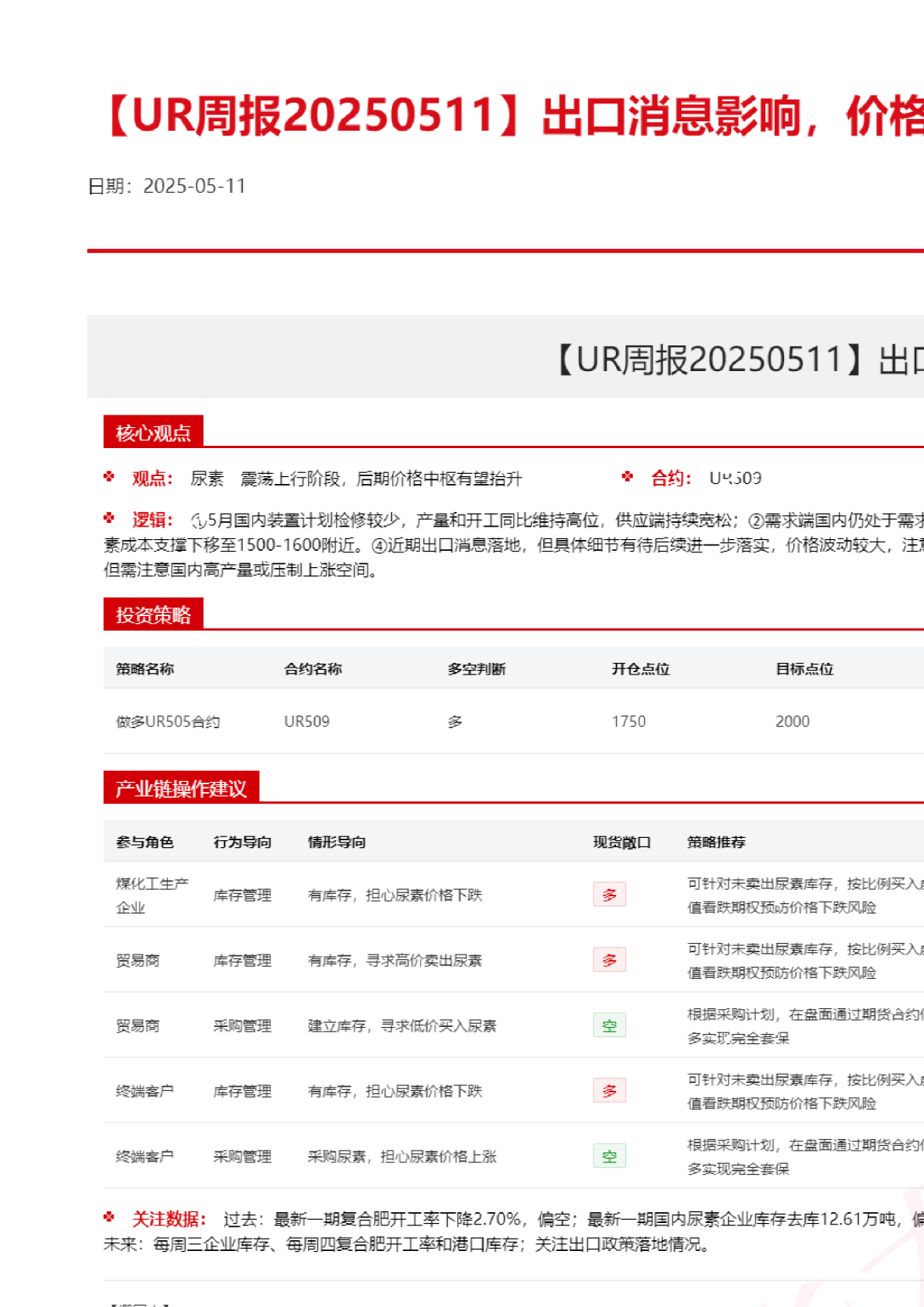Click the 现货敞口 column header
The width and height of the screenshot is (924, 1307).
[x=621, y=842]
